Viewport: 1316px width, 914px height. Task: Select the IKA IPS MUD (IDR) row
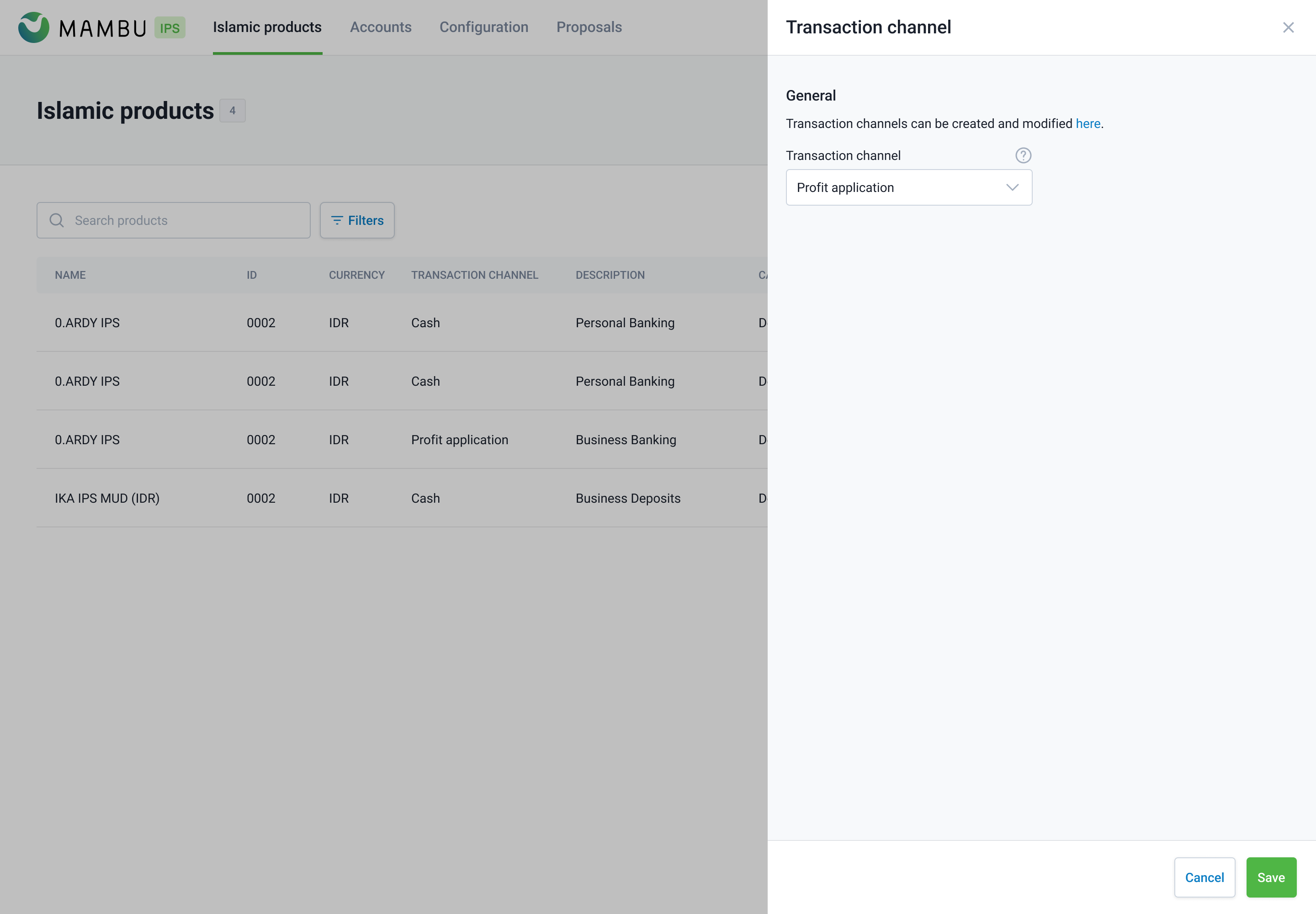107,498
